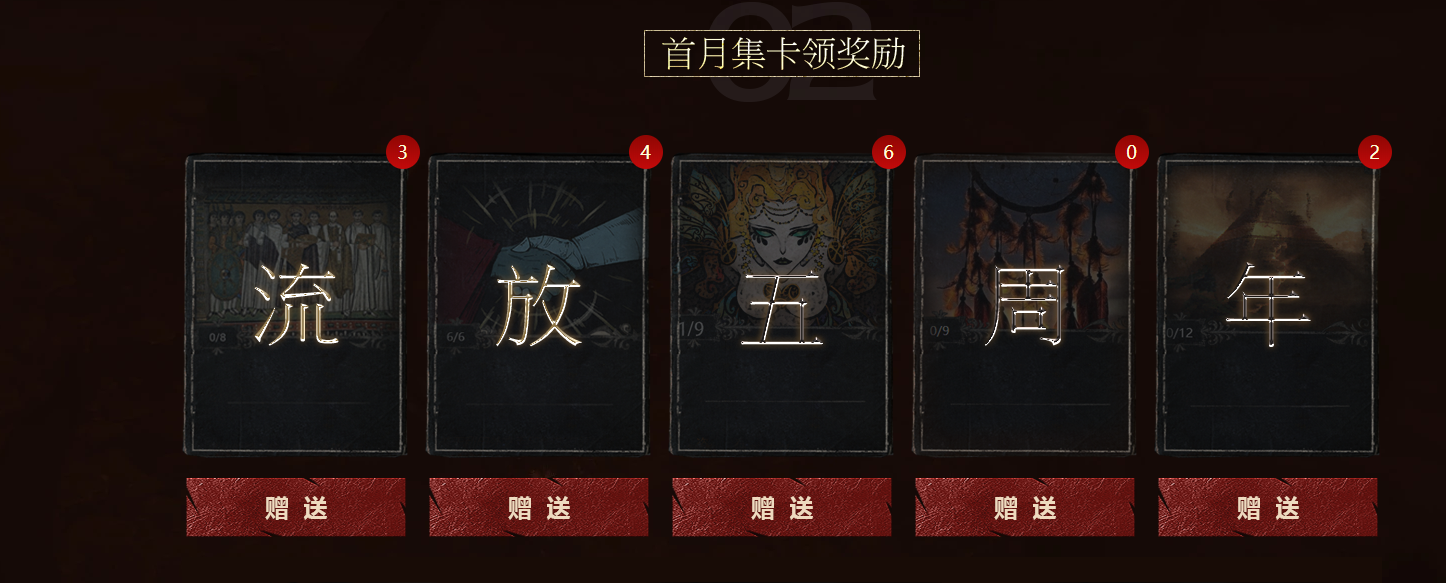Image resolution: width=1446 pixels, height=583 pixels.
Task: Select the 年 pyramid card
Action: point(1267,305)
